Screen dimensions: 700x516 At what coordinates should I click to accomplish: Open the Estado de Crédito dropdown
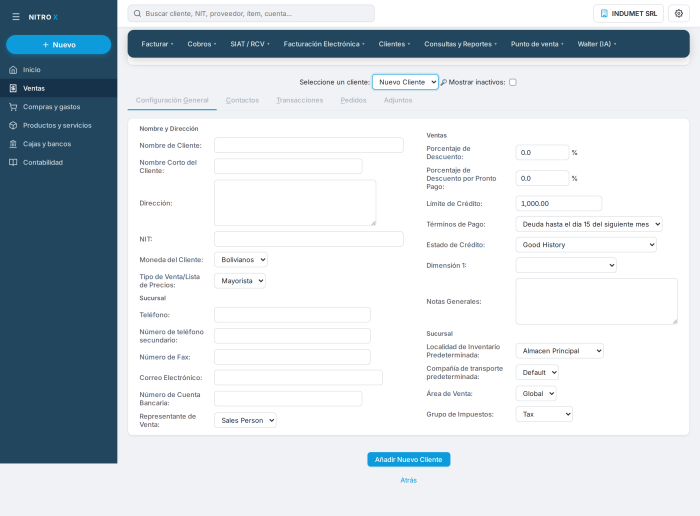[586, 245]
